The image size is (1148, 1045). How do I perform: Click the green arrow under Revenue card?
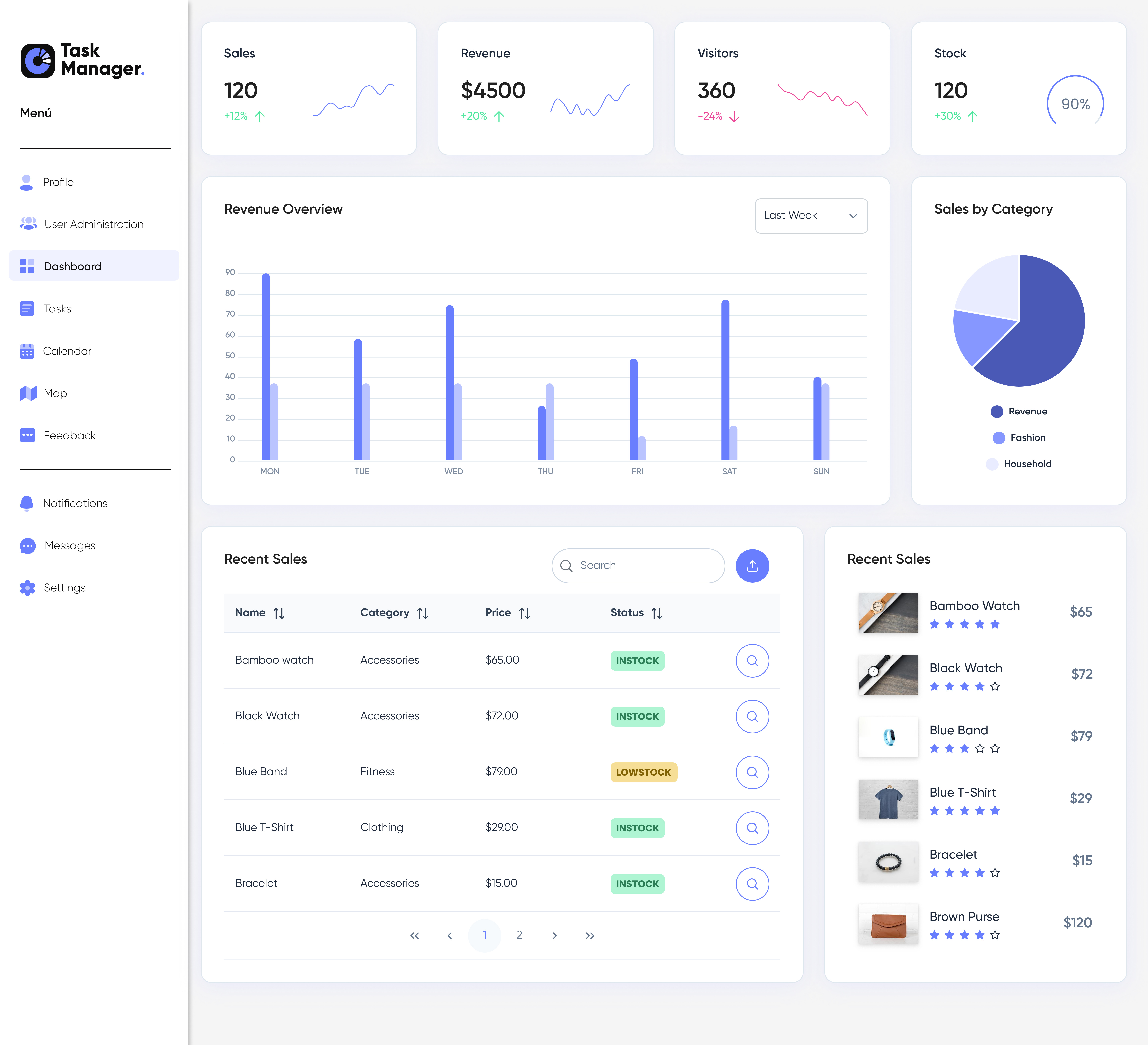(x=499, y=117)
